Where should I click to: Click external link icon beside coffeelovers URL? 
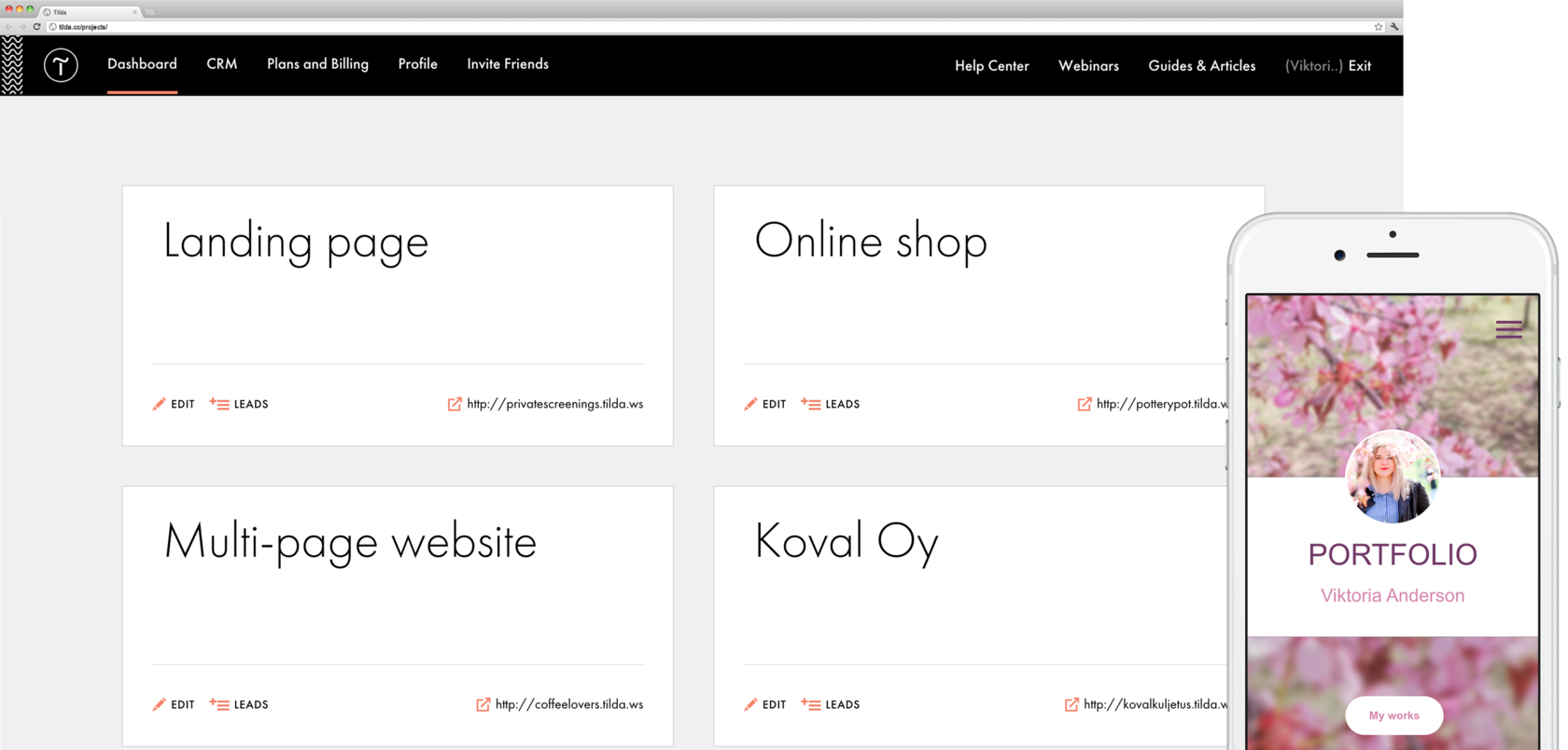483,704
